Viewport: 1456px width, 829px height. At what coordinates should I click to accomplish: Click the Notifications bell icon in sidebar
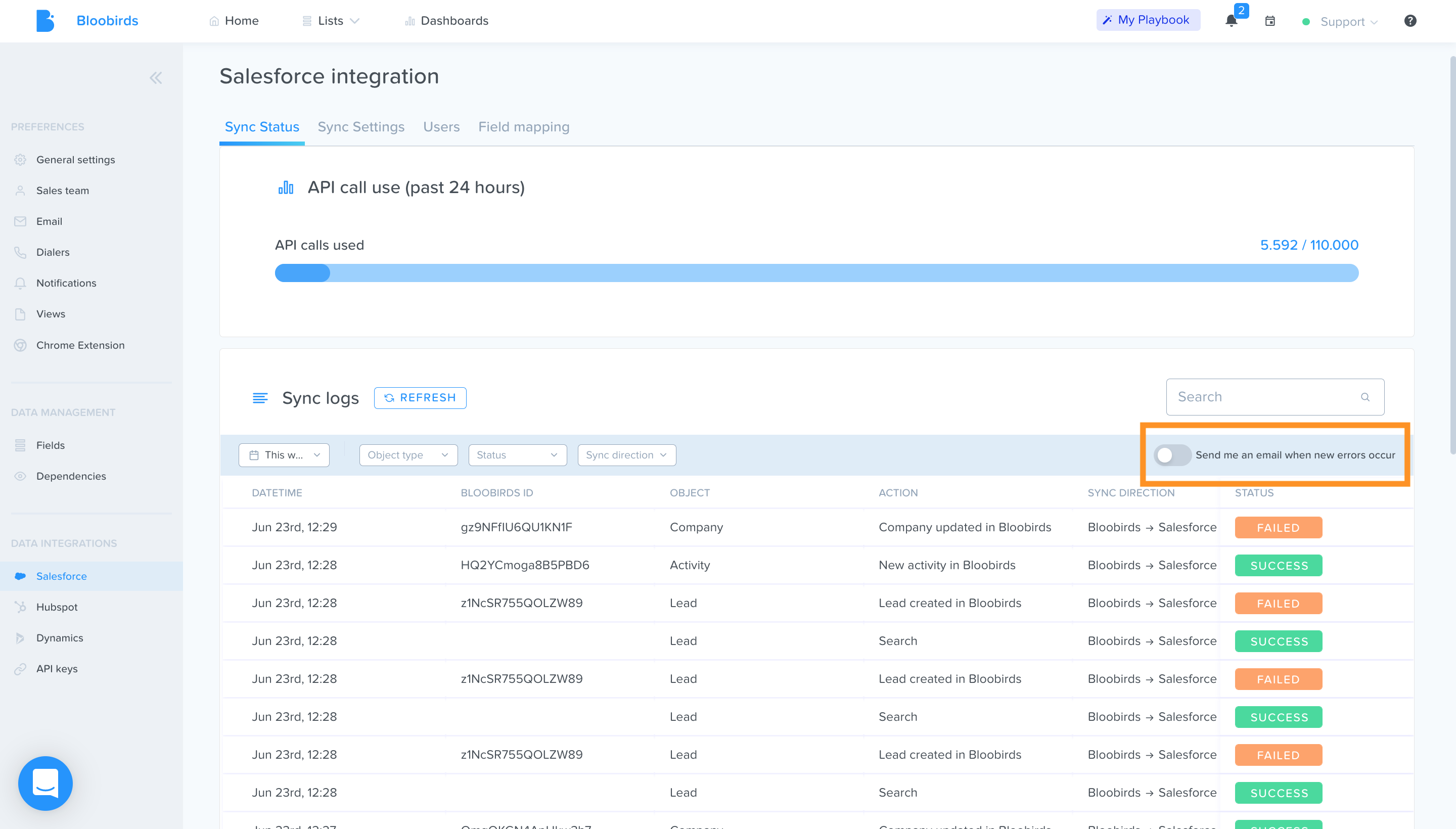[21, 283]
